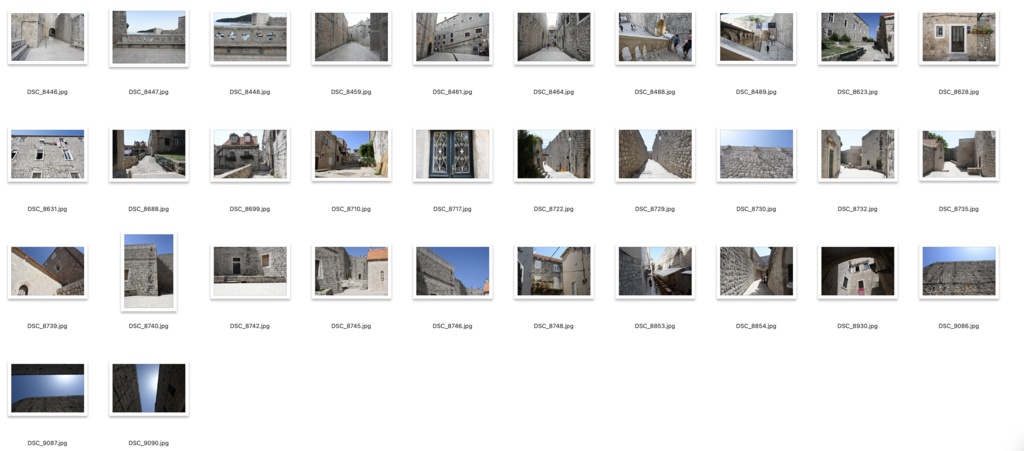
Task: Open the DSC_8448.jpg photo thumbnail
Action: click(249, 37)
